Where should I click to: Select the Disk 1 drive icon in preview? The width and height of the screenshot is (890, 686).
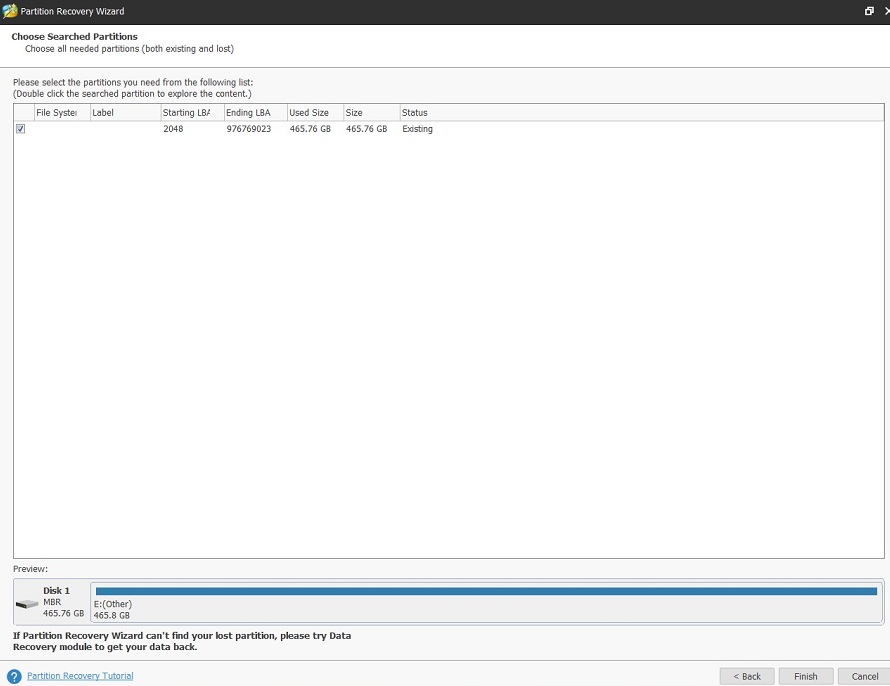tap(27, 603)
